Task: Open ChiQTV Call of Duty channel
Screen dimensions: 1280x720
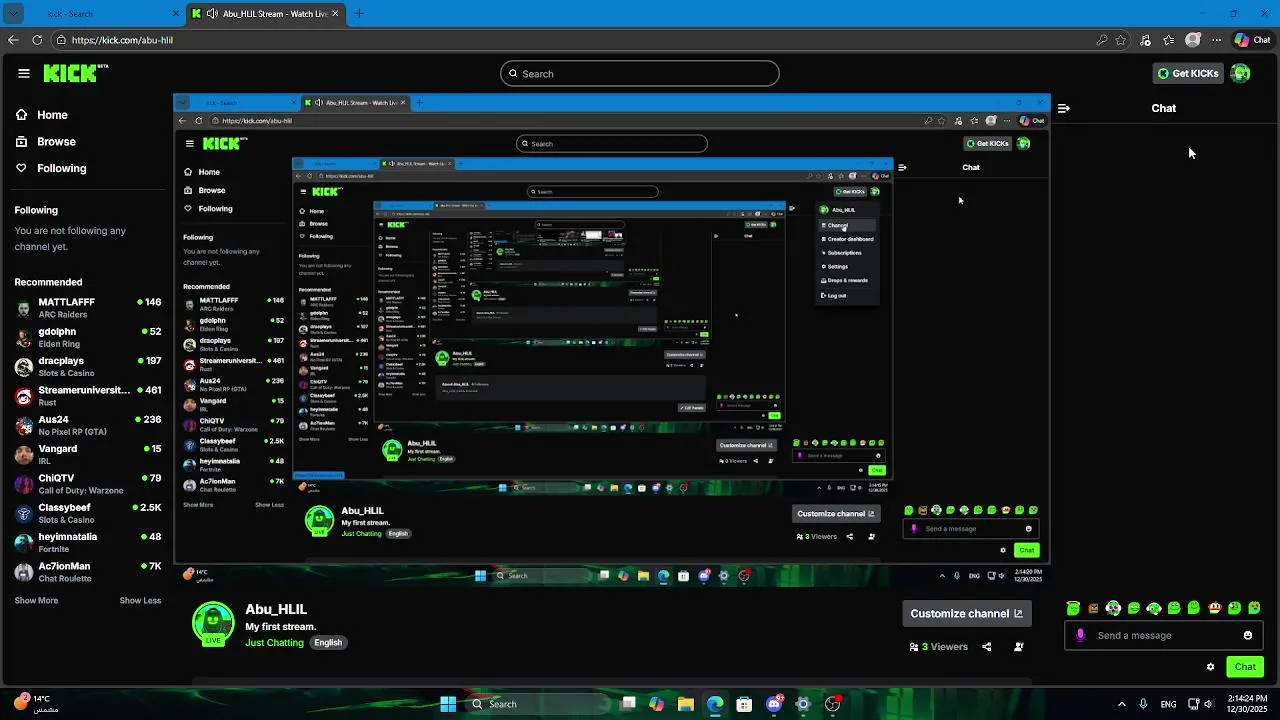Action: point(88,484)
